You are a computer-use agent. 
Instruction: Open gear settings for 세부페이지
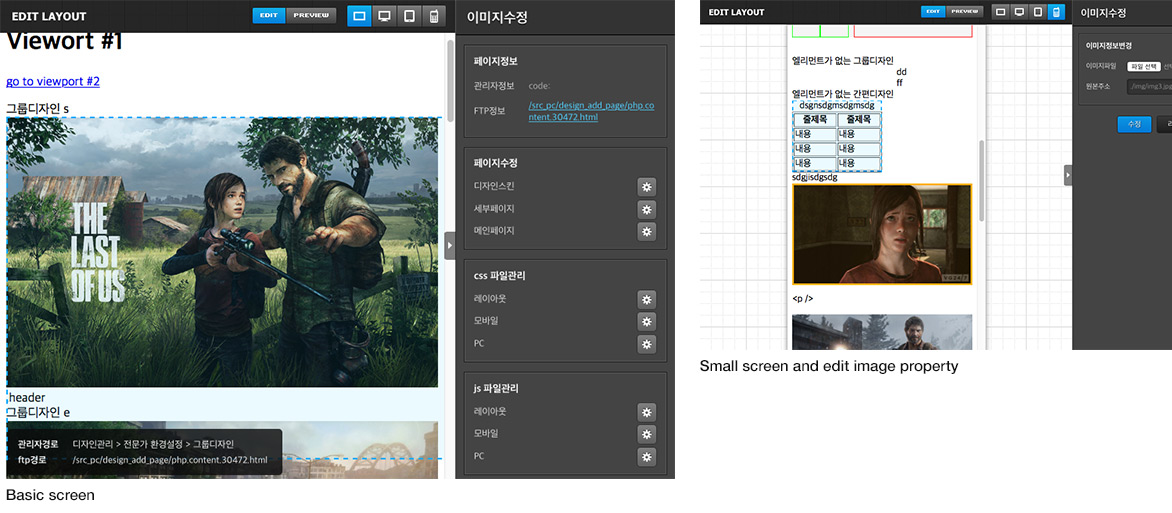[x=647, y=209]
